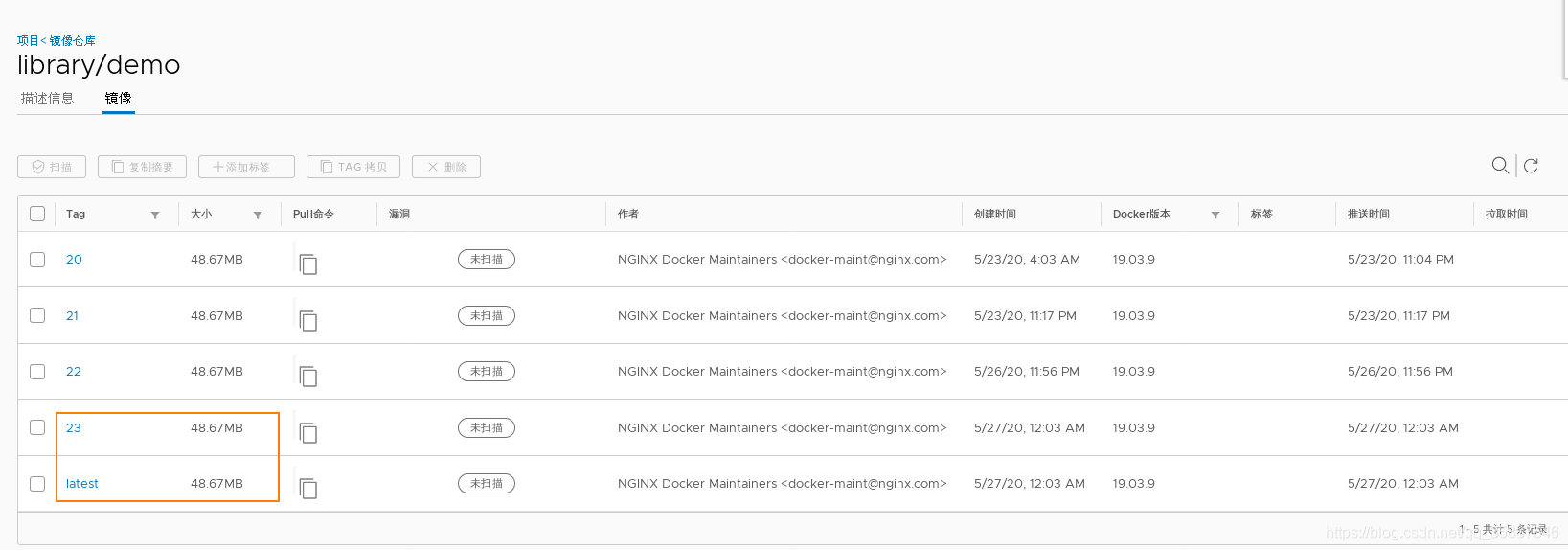Viewport: 1568px width, 550px height.
Task: Select push time 5/23/20, 11:04 PM
Action: [x=1400, y=260]
